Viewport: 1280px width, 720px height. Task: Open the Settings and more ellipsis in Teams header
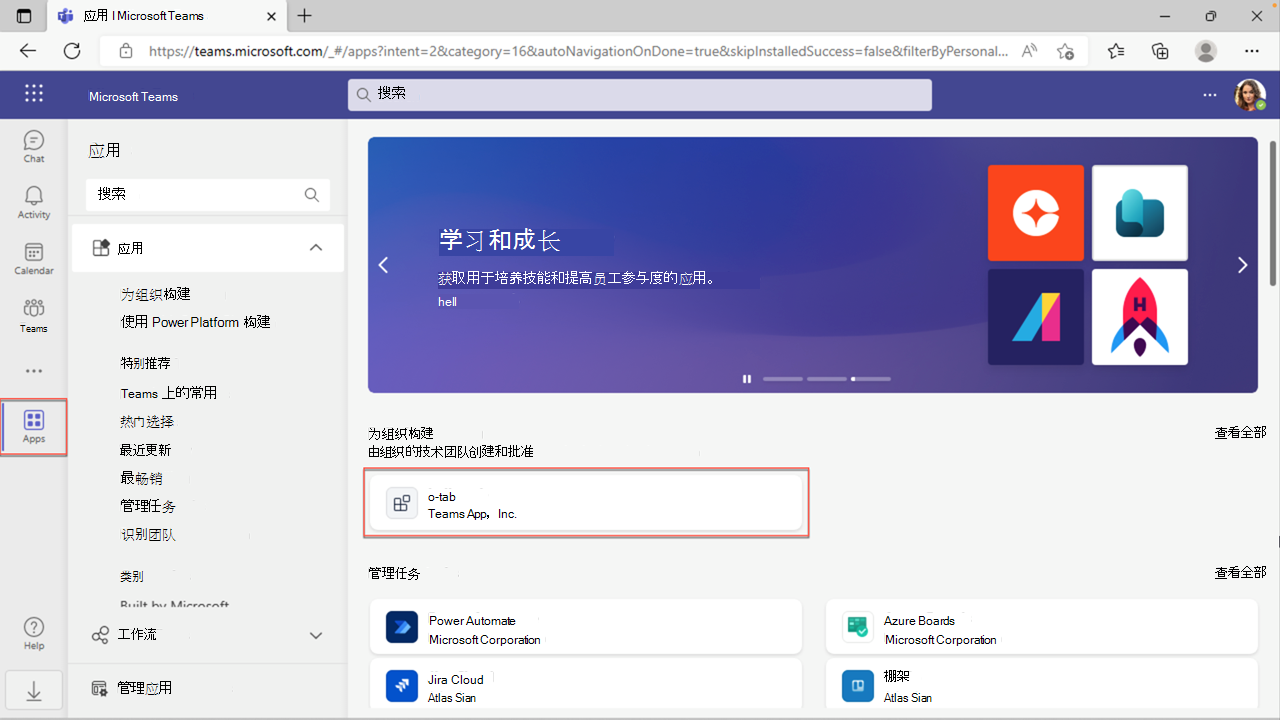pos(1210,95)
